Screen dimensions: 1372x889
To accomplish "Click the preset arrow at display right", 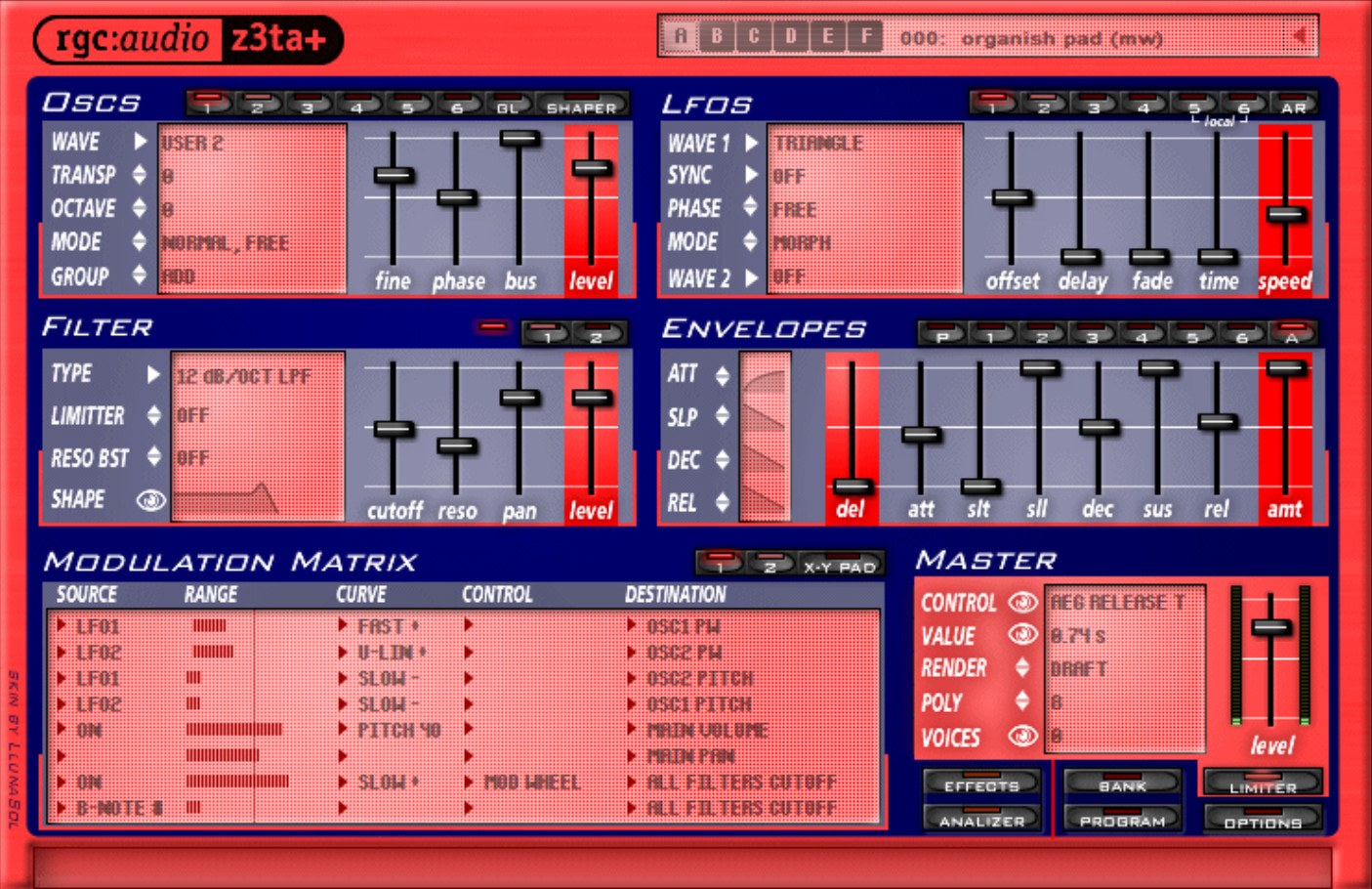I will (1300, 36).
